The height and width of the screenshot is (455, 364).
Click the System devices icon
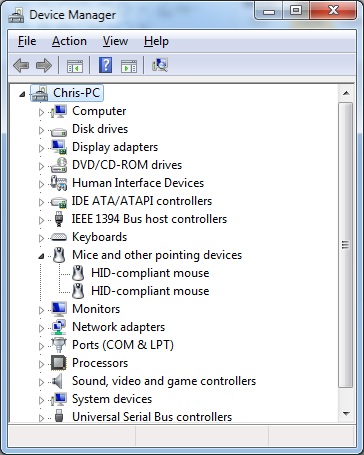pos(59,399)
